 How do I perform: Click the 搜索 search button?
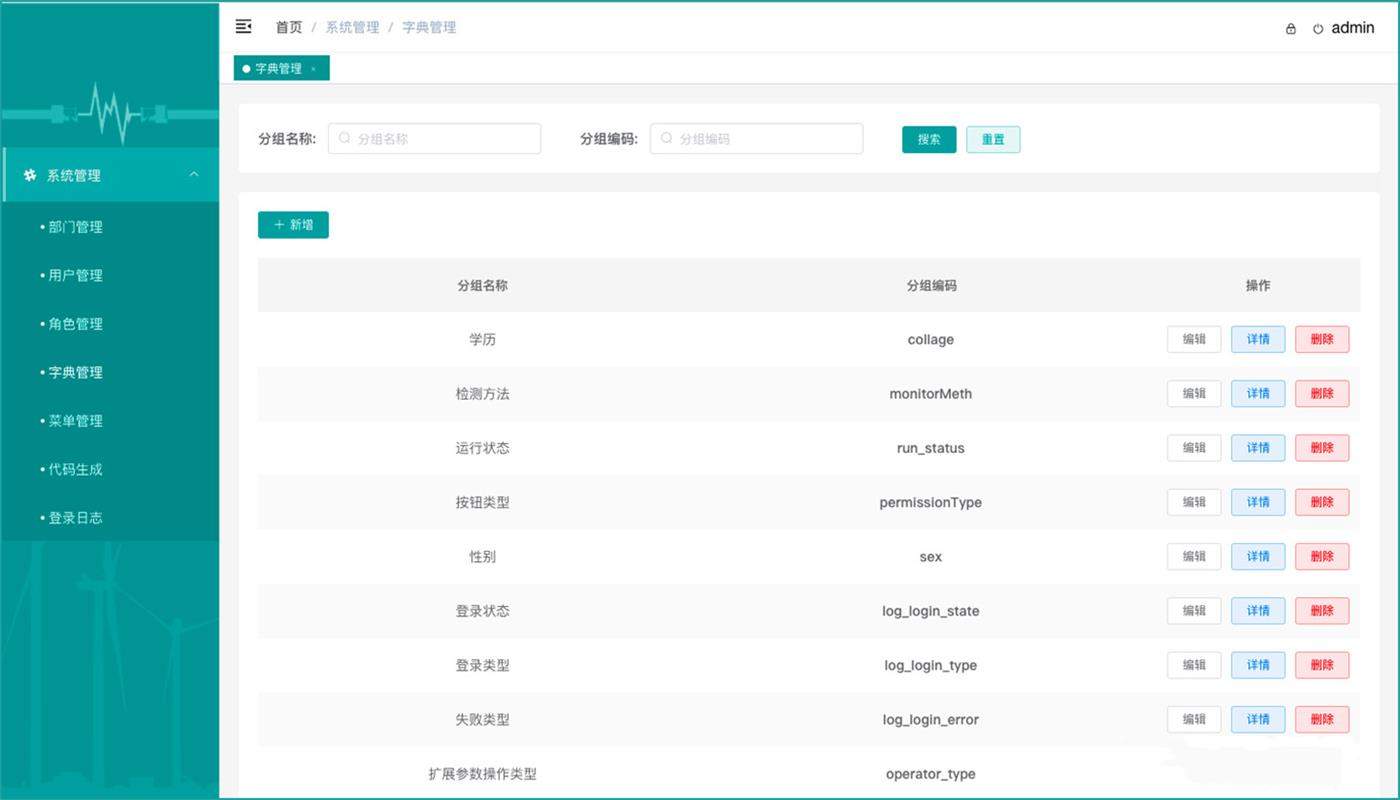928,139
